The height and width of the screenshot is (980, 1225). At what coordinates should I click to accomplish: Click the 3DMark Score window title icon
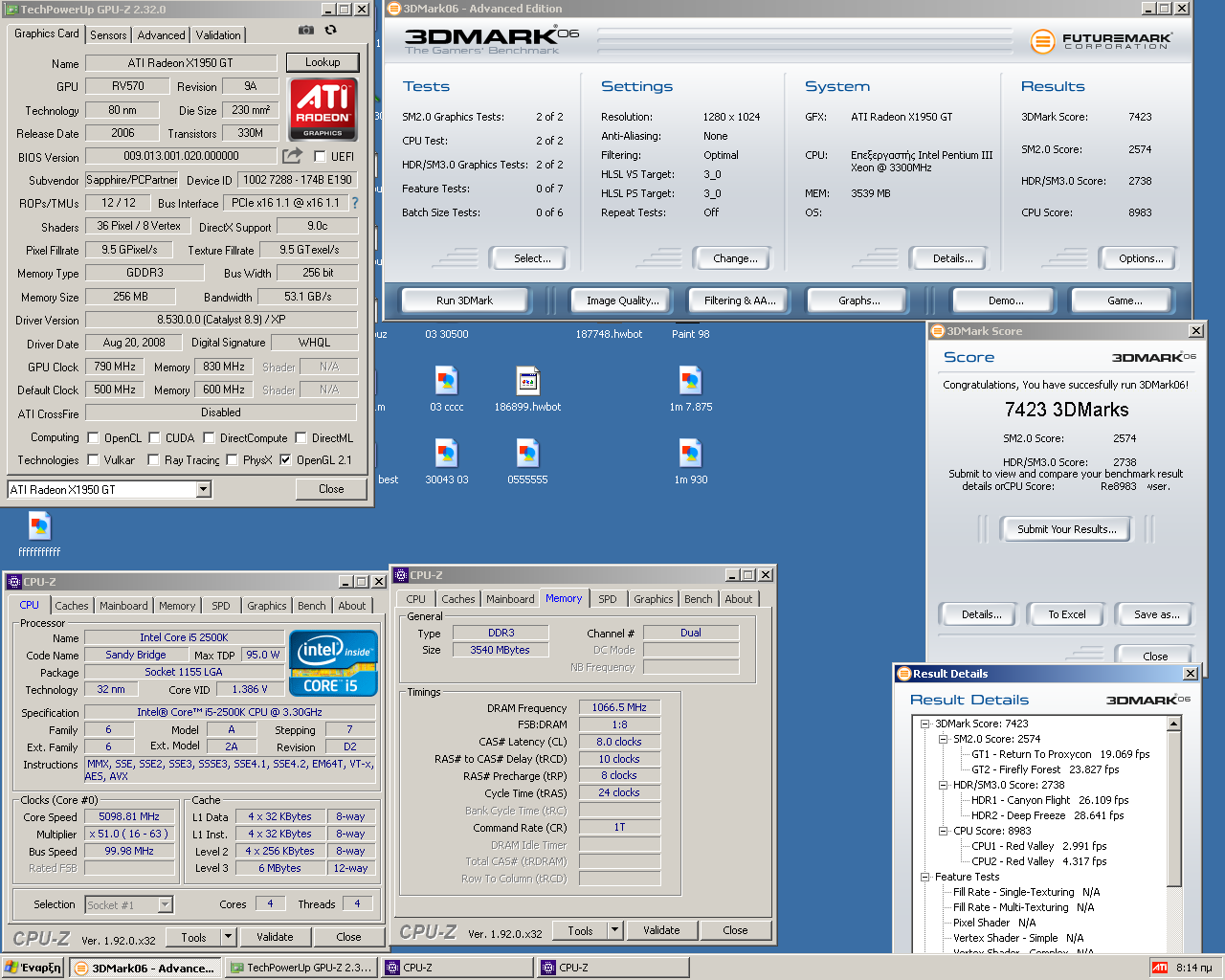[x=938, y=331]
